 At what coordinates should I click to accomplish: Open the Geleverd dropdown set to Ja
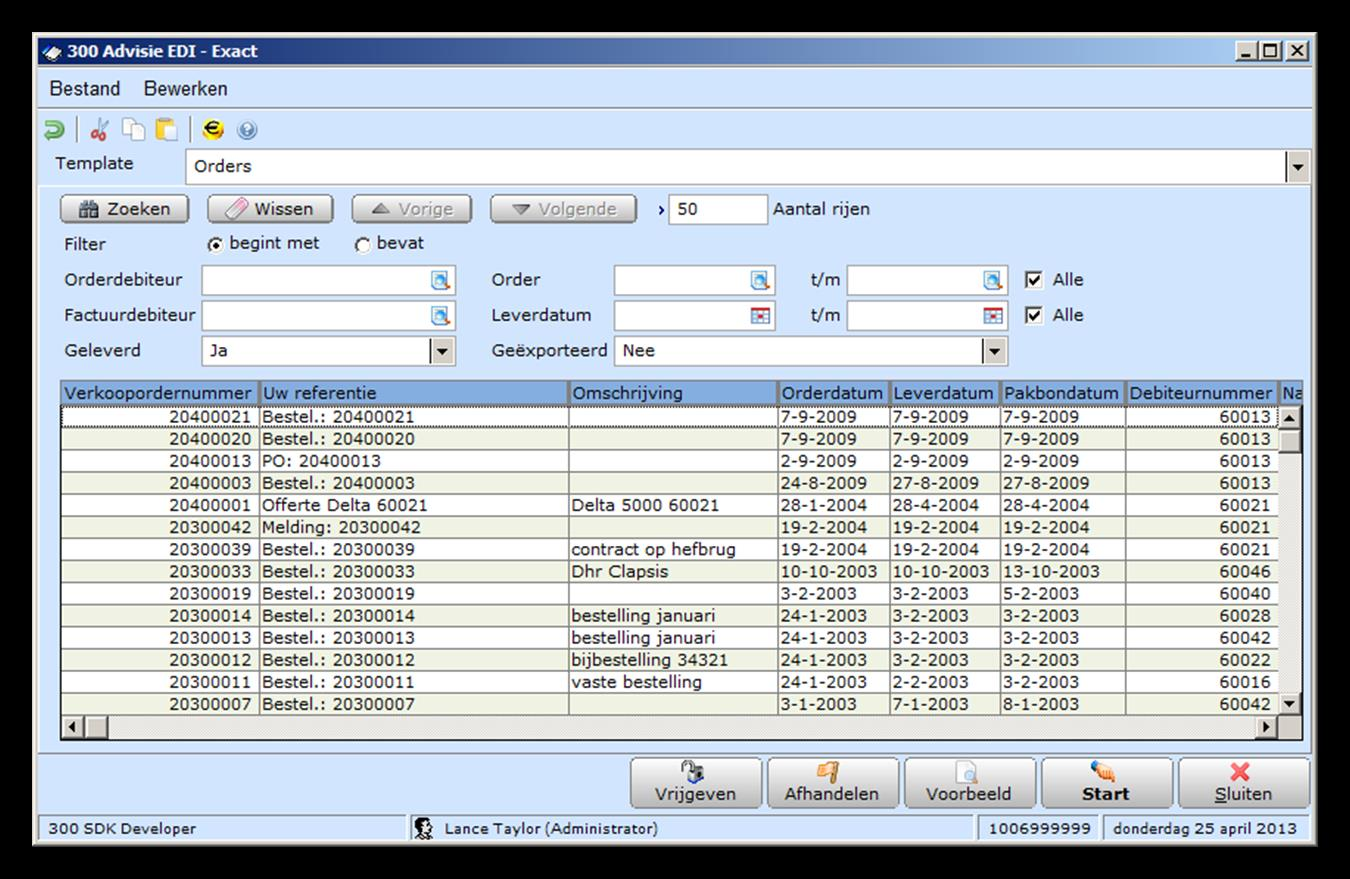pyautogui.click(x=442, y=351)
